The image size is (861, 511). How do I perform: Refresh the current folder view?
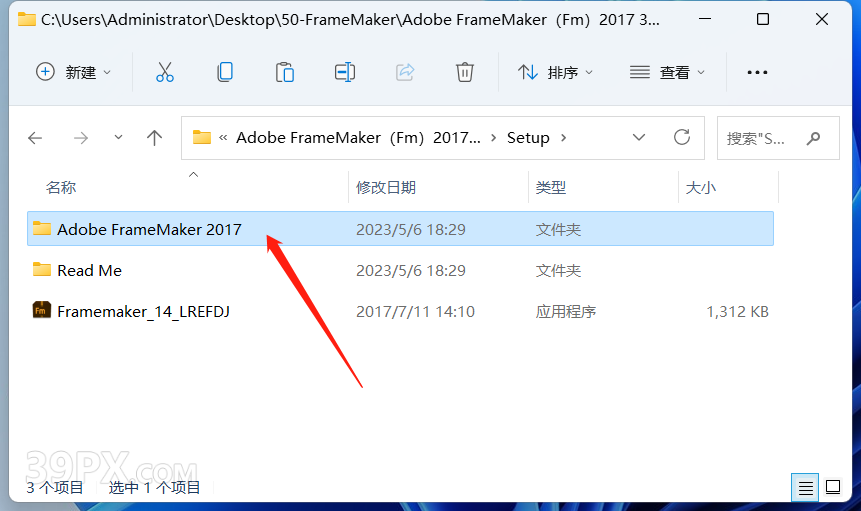(x=681, y=137)
